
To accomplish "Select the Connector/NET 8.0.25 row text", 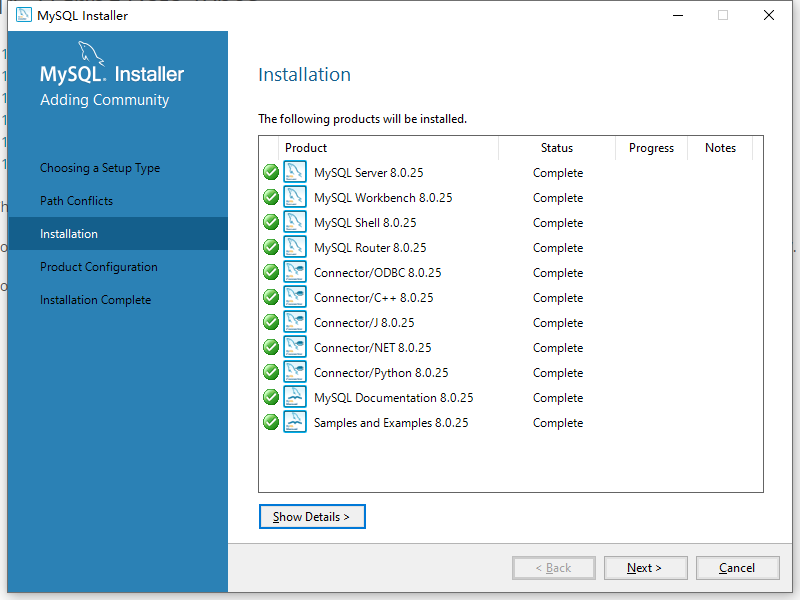I will click(372, 348).
